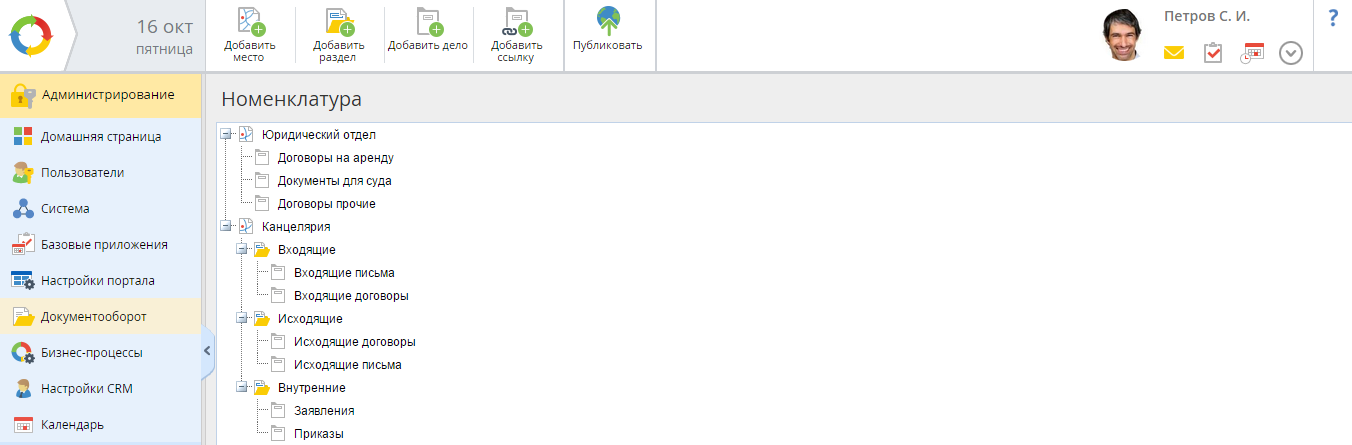The image size is (1352, 445).
Task: Open tasks via the clipboard checkmark icon
Action: (1213, 53)
